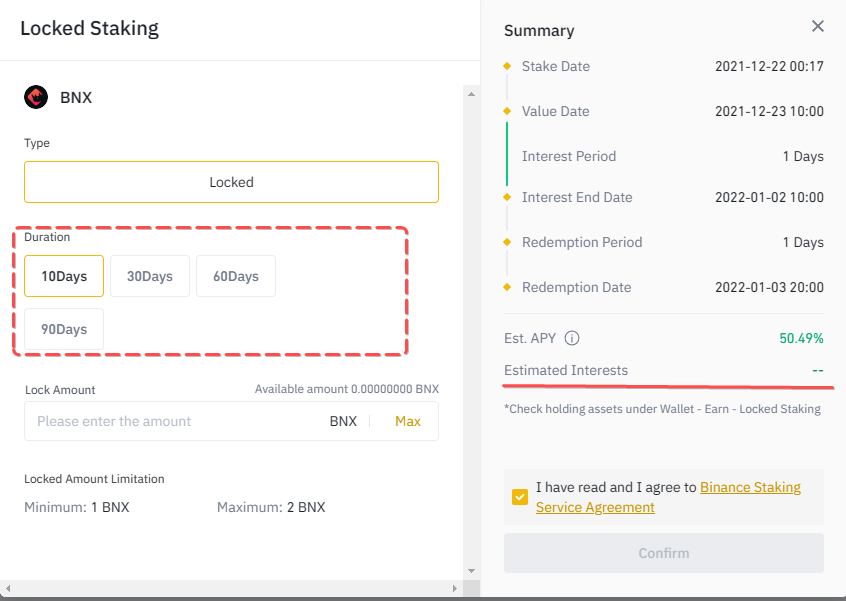Viewport: 846px width, 601px height.
Task: Click the Redemption Period label
Action: (x=582, y=242)
